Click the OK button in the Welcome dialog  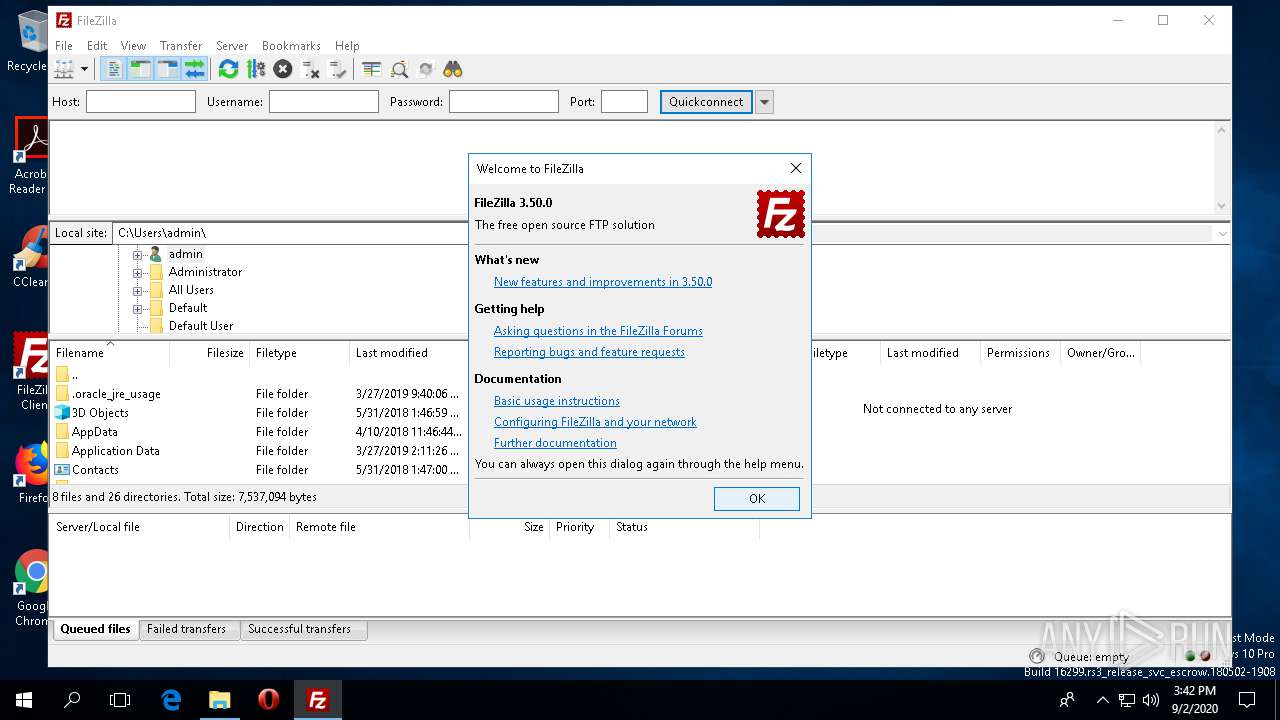[x=757, y=499]
